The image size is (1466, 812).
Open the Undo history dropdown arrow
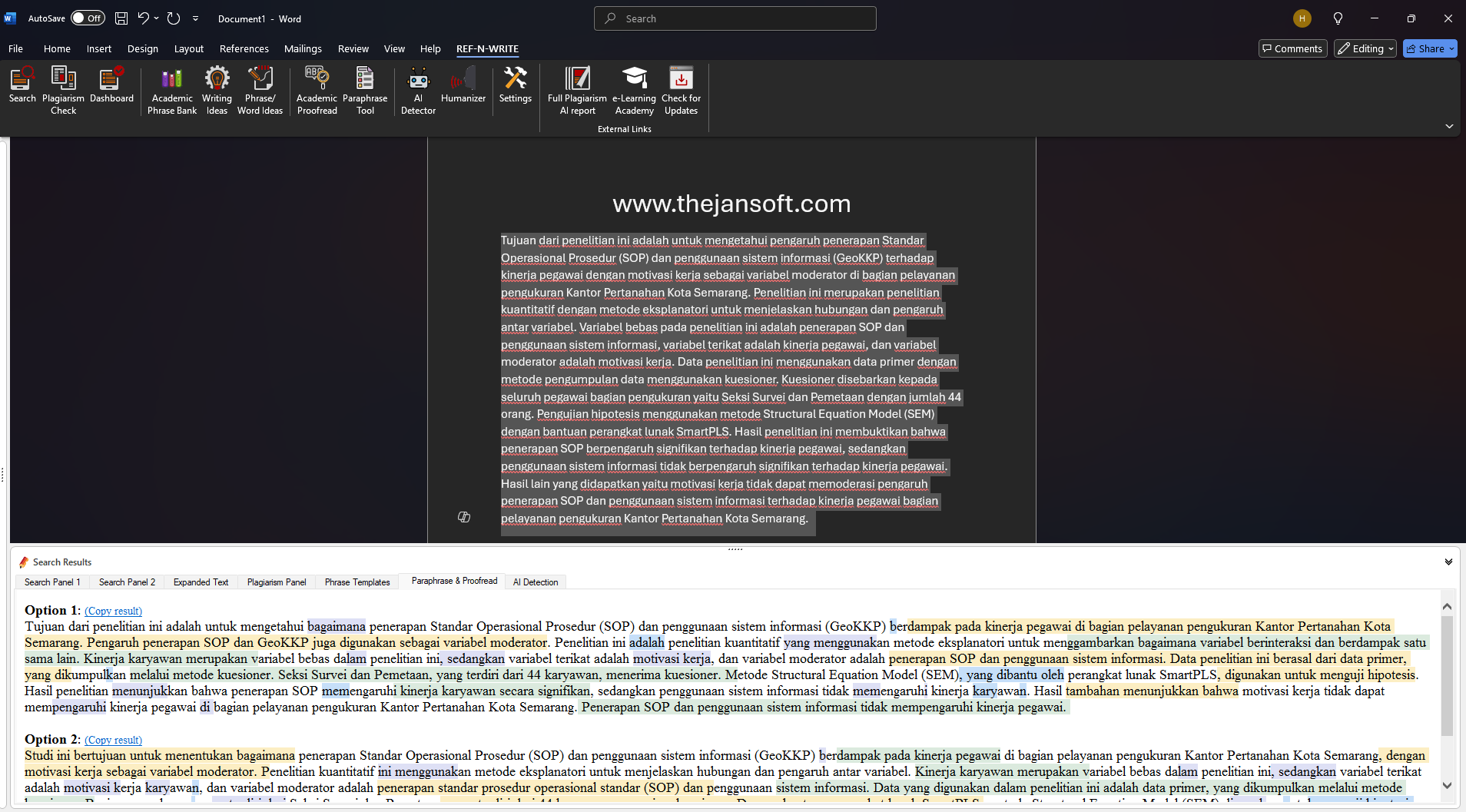point(156,18)
